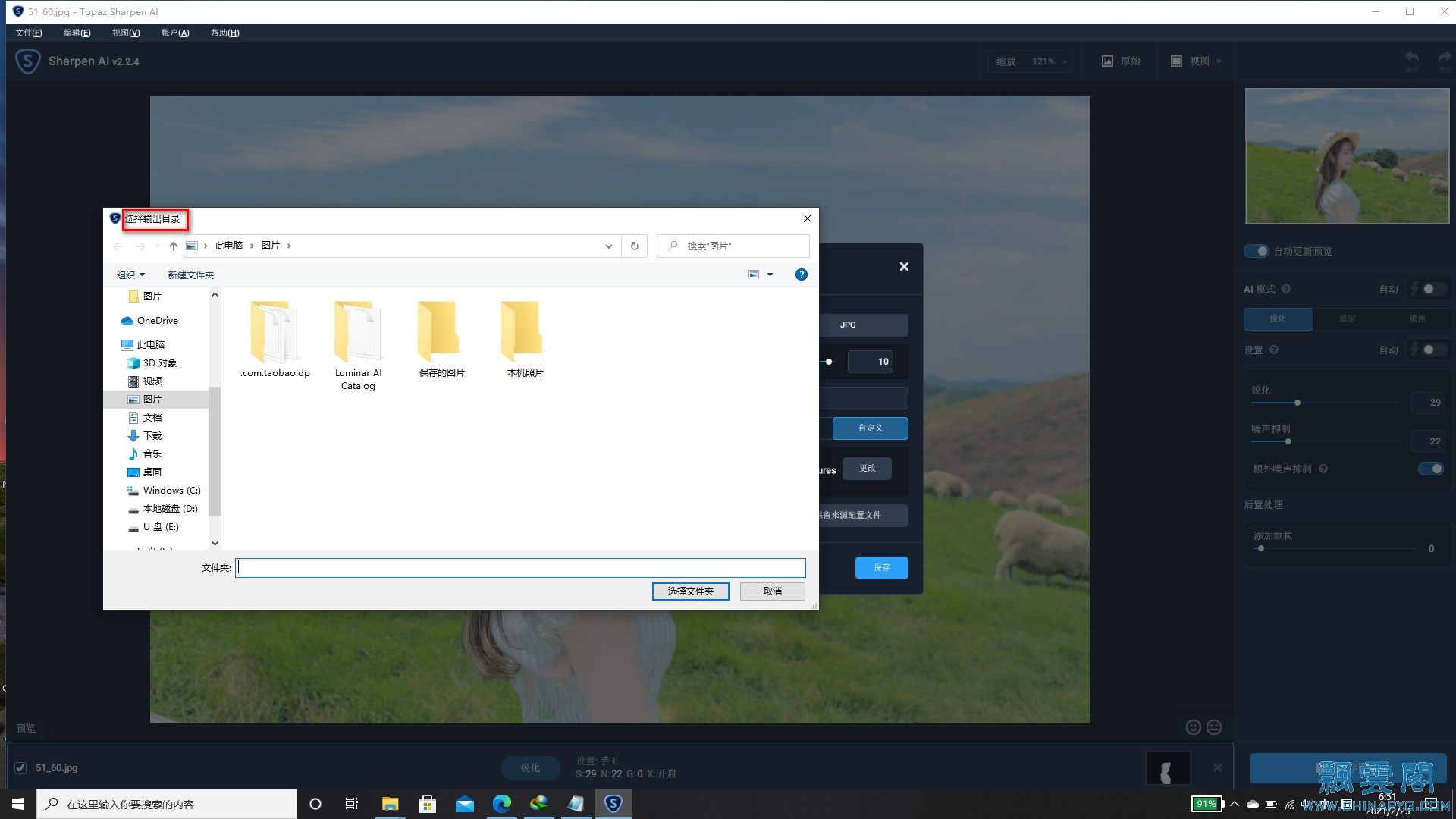Screen dimensions: 1456x819
Task: Open the 组织 dropdown
Action: click(130, 275)
